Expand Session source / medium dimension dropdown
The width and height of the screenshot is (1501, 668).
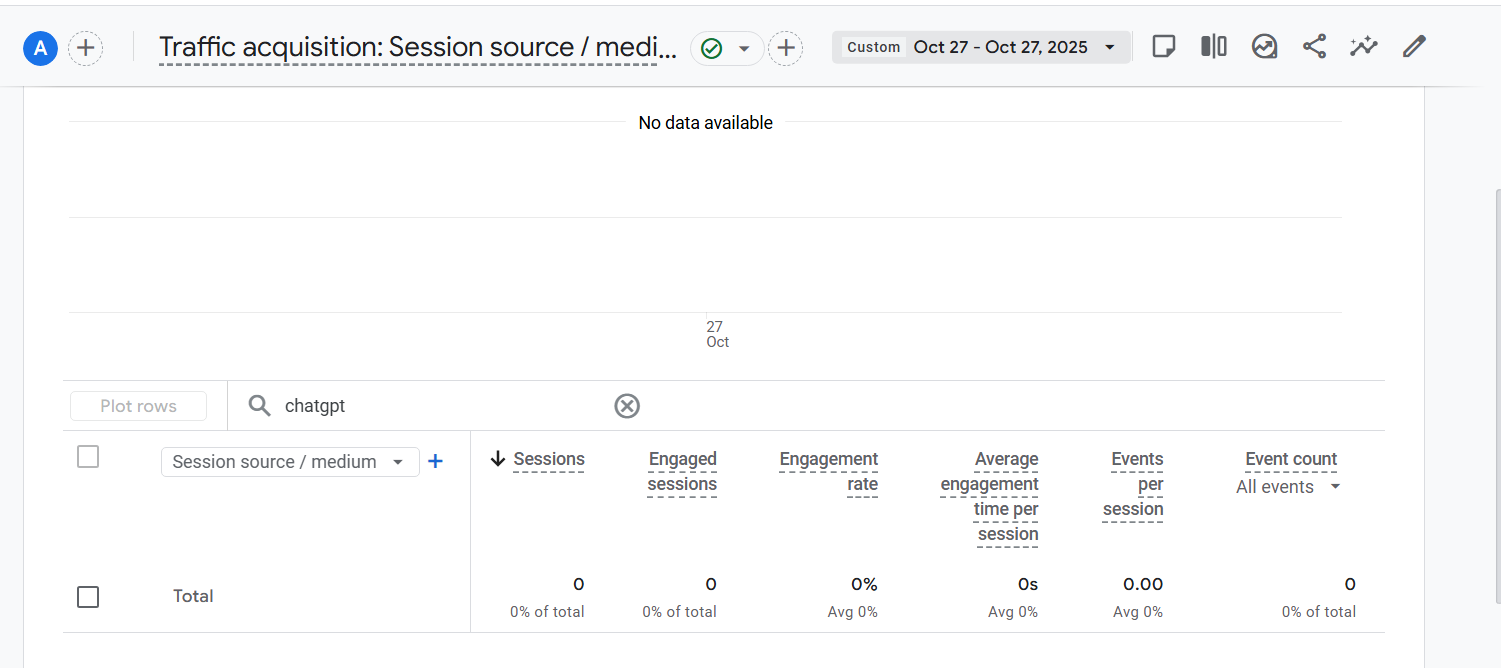tap(289, 462)
